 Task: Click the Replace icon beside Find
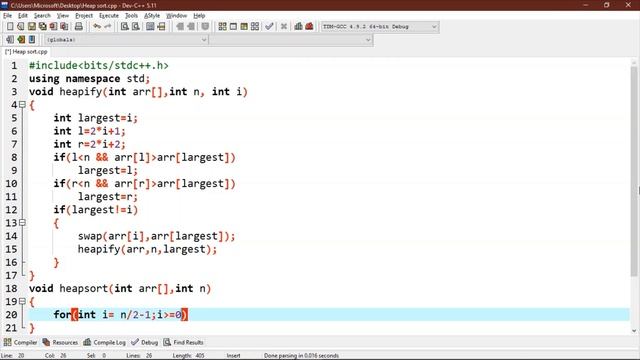tap(136, 27)
